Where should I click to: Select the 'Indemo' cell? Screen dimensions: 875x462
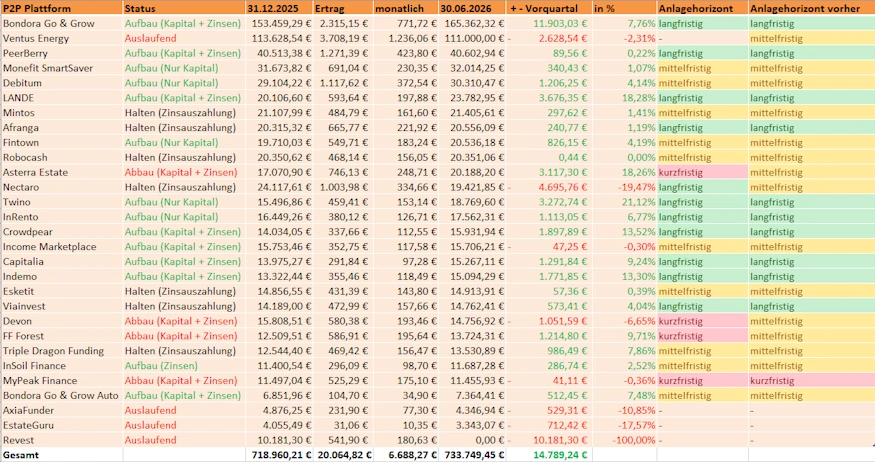tap(61, 276)
